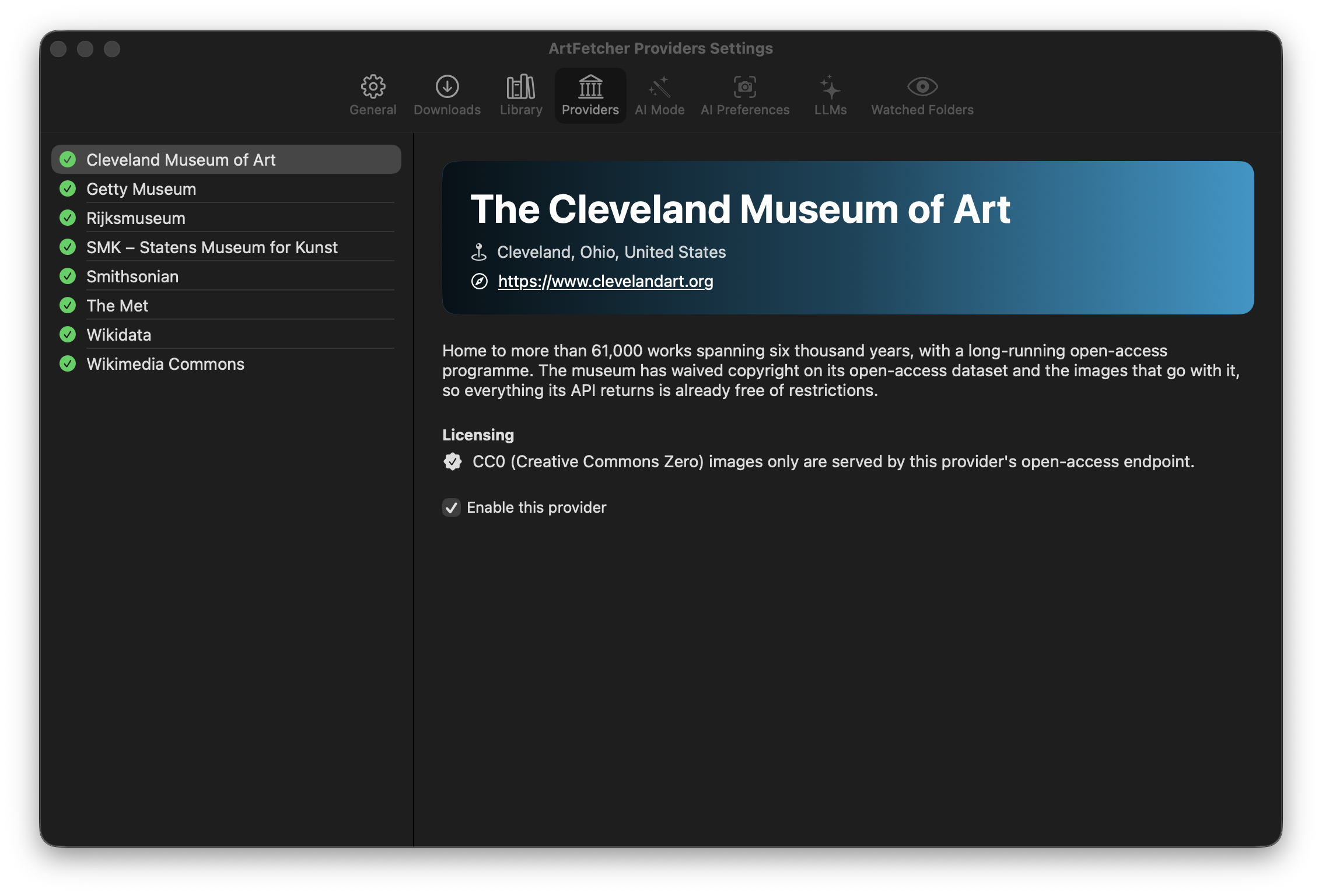Click the Licensing section heading
1322x896 pixels.
point(478,435)
